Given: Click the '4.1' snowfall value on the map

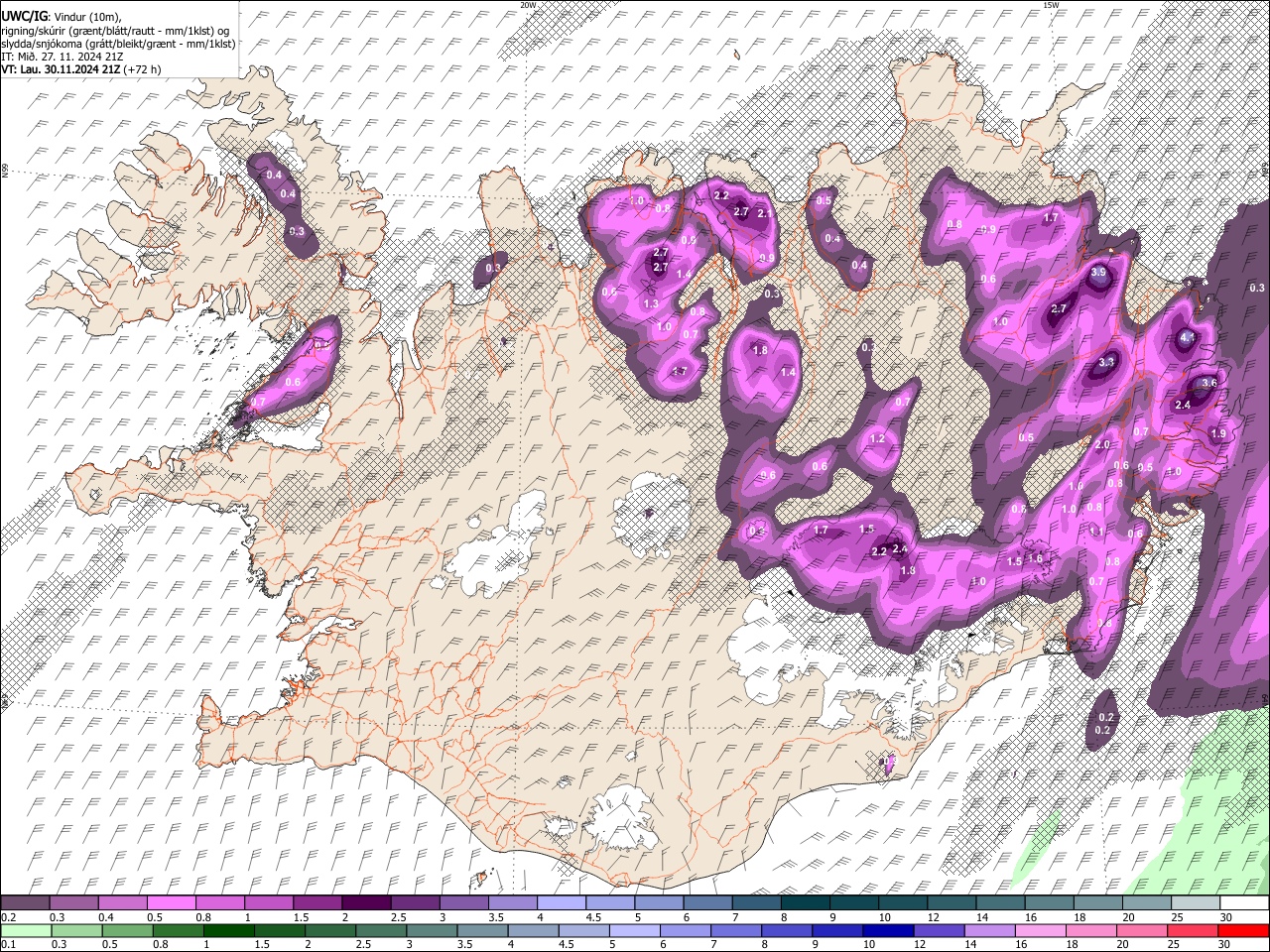Looking at the screenshot, I should click(x=1188, y=337).
